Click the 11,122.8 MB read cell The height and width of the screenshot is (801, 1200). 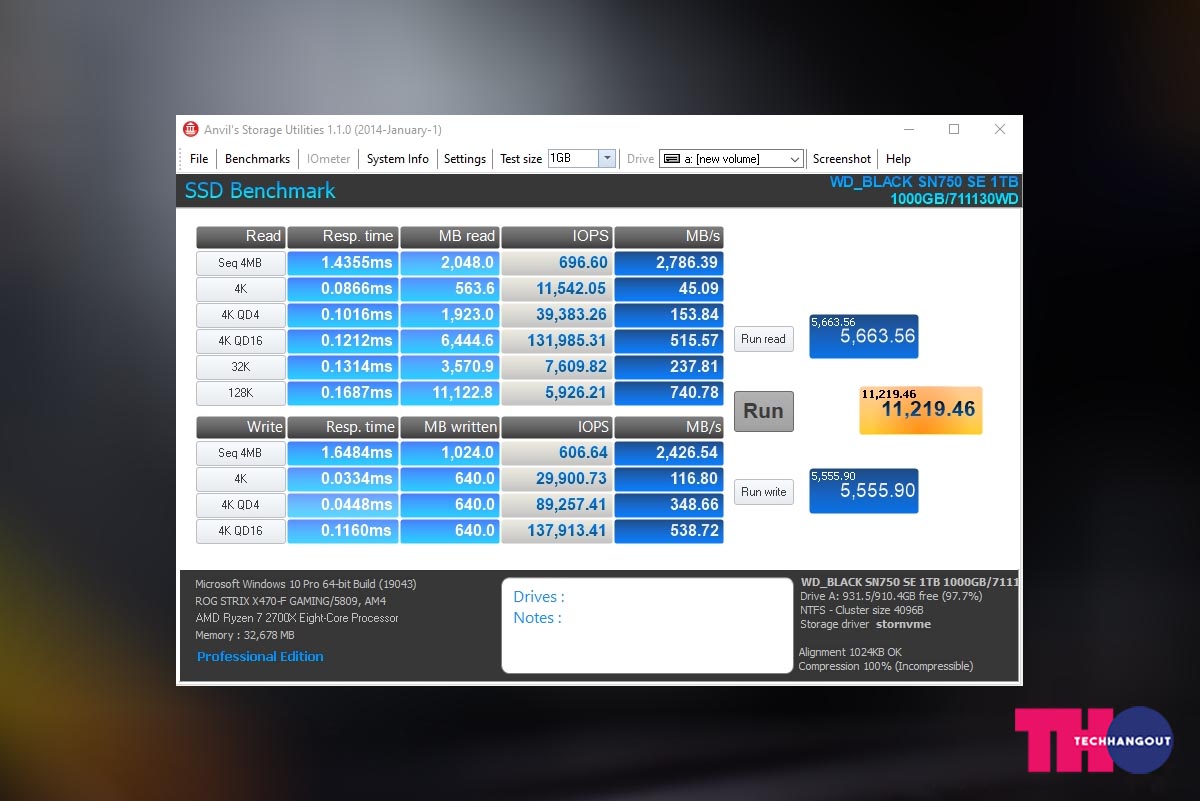pos(450,393)
